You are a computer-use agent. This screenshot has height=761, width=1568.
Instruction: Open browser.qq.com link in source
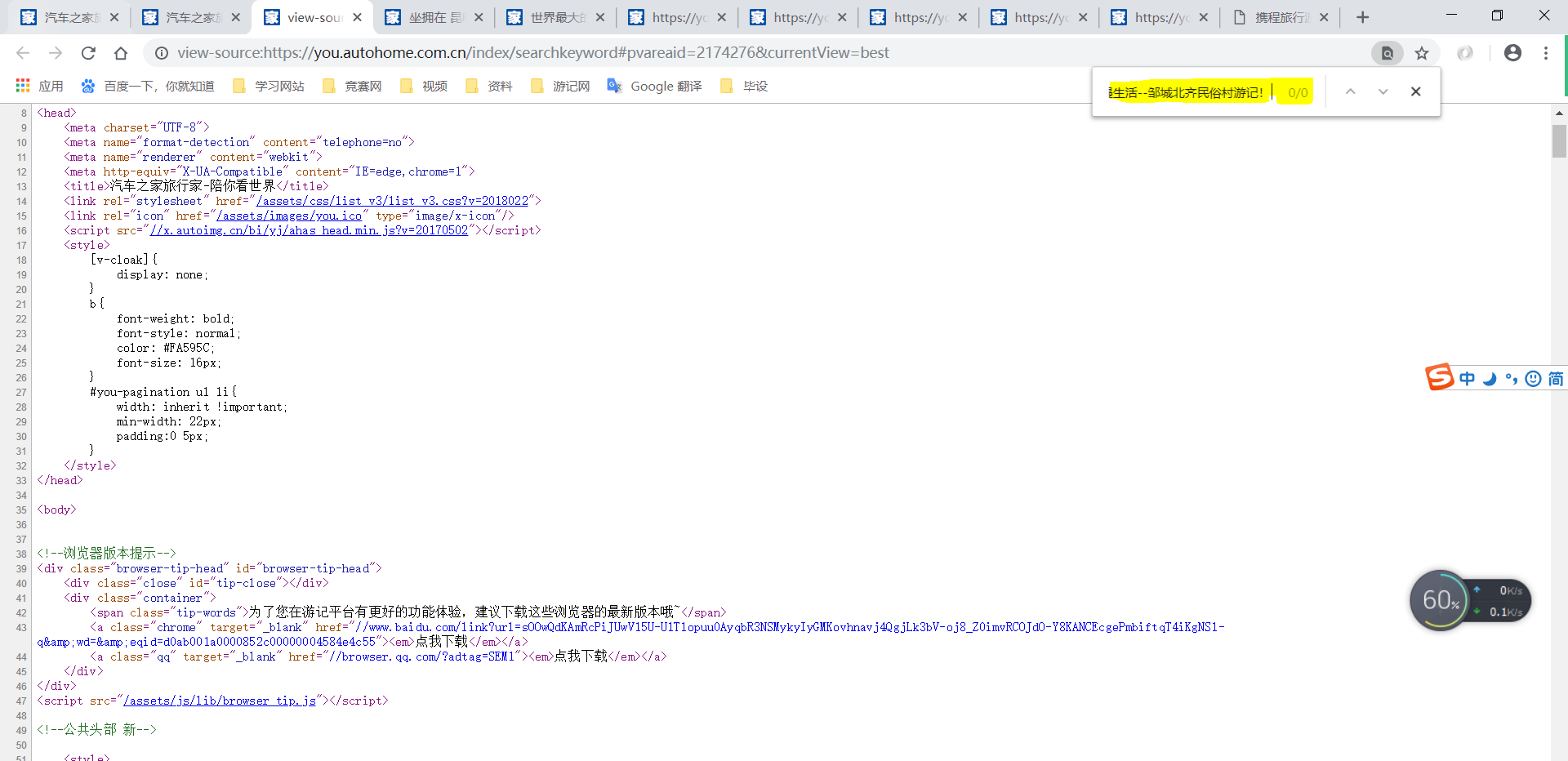421,656
